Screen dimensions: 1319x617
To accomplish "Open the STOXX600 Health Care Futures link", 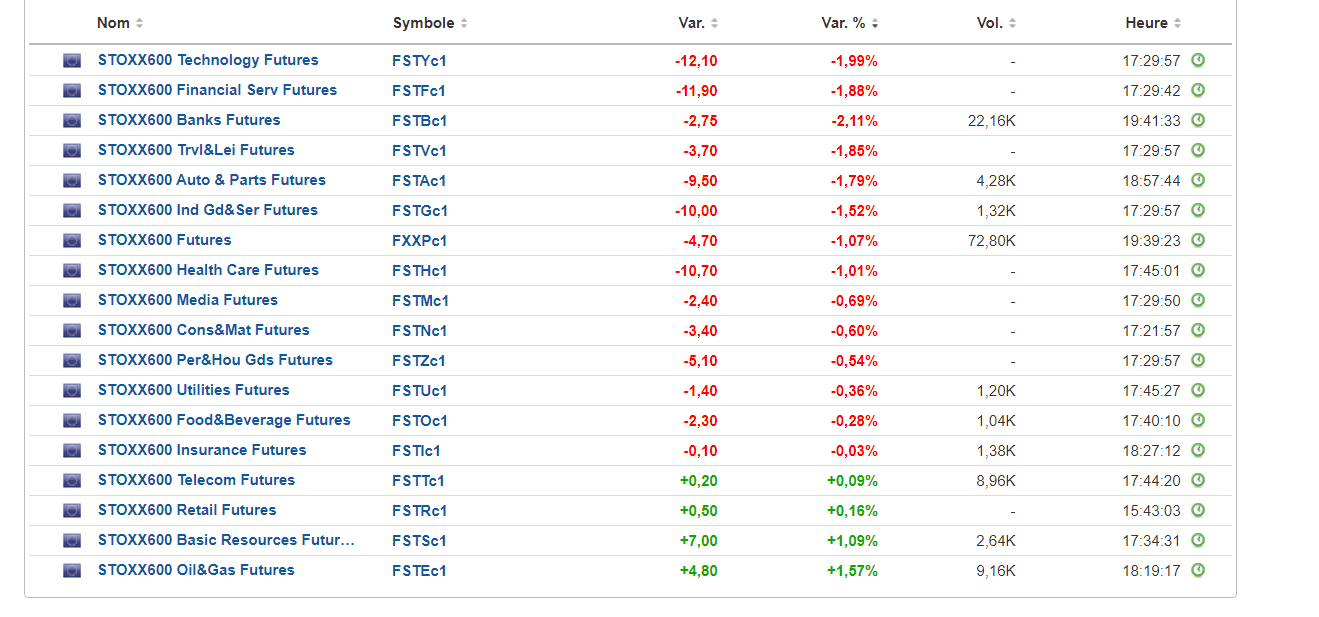I will point(208,270).
